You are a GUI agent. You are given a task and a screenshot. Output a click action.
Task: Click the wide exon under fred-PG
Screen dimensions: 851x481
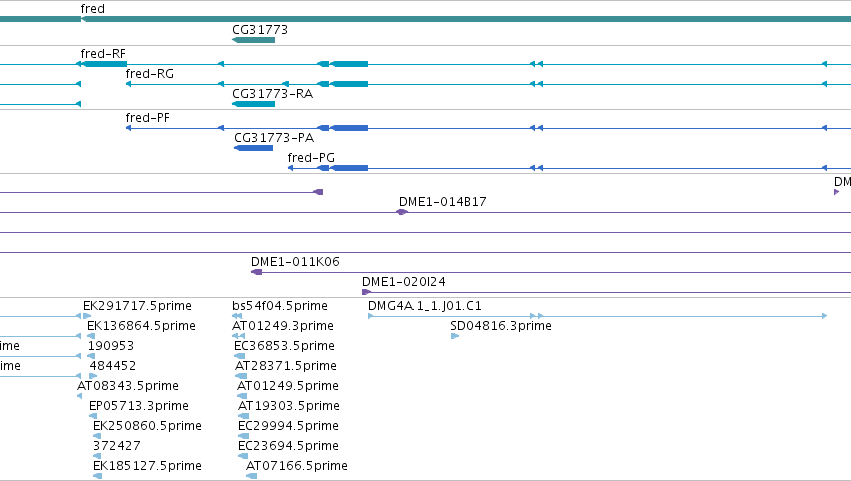tap(349, 168)
